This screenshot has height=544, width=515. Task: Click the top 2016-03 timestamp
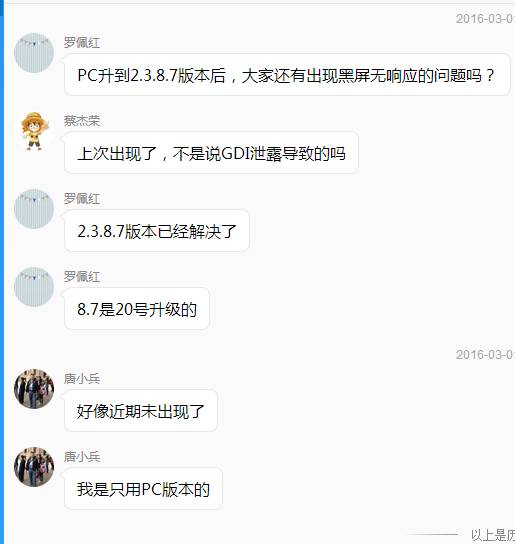tap(485, 19)
